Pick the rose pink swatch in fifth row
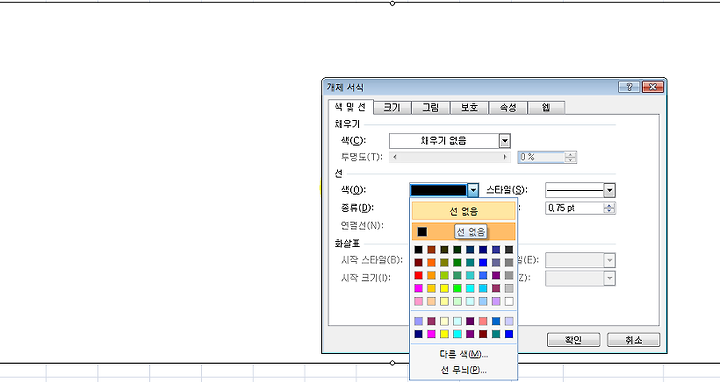This screenshot has width=720, height=382. point(418,301)
